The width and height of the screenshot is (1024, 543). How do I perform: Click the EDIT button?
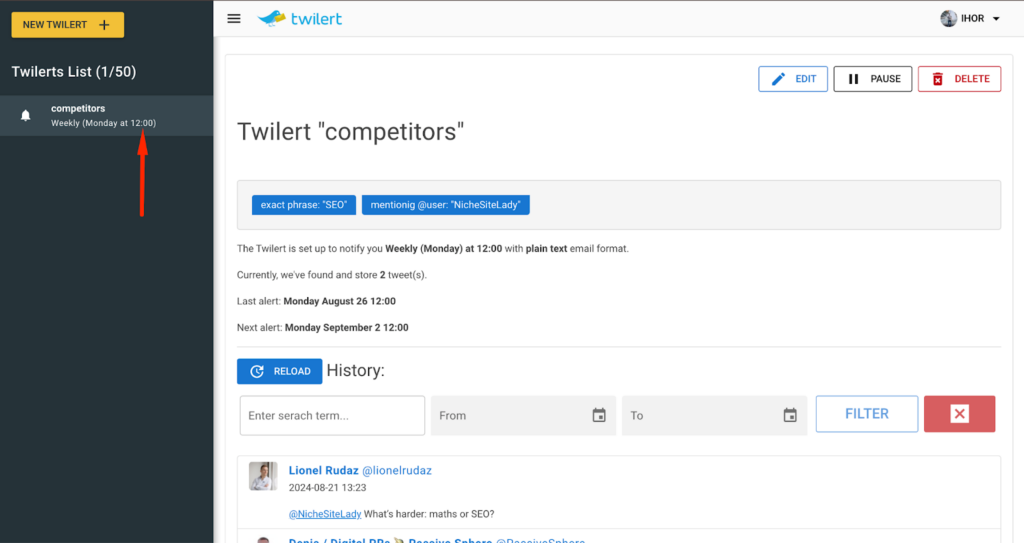click(x=793, y=79)
